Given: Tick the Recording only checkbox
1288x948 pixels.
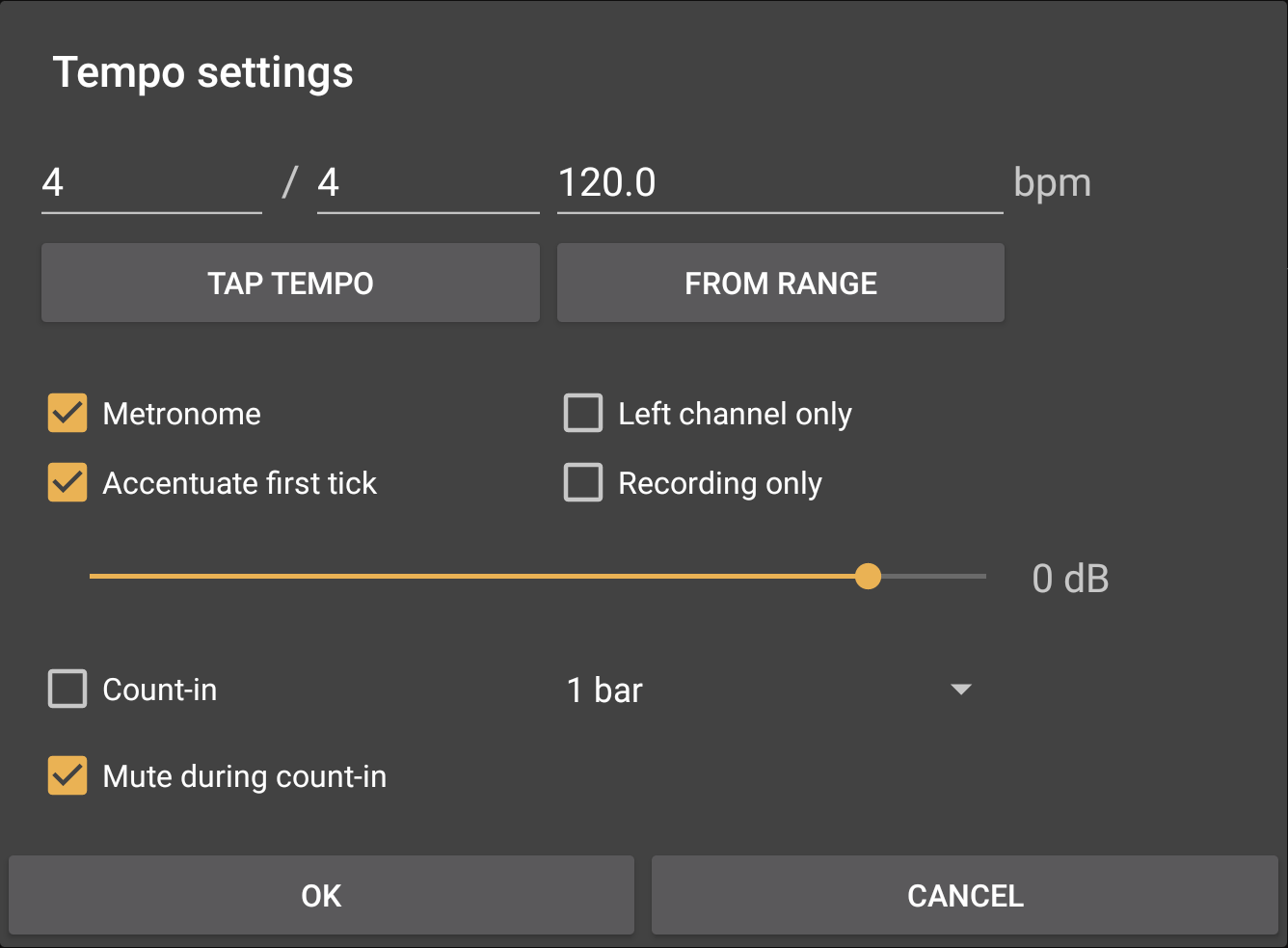Looking at the screenshot, I should pos(583,483).
